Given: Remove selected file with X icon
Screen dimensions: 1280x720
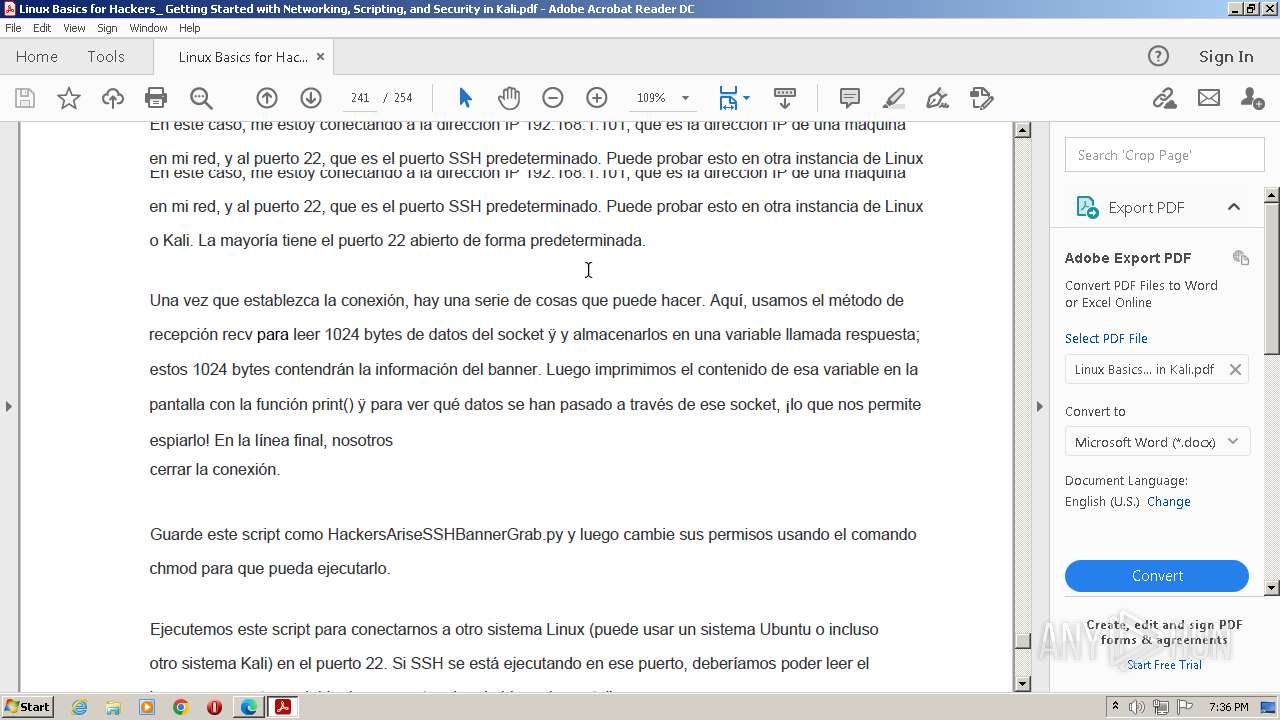Looking at the screenshot, I should pyautogui.click(x=1235, y=370).
